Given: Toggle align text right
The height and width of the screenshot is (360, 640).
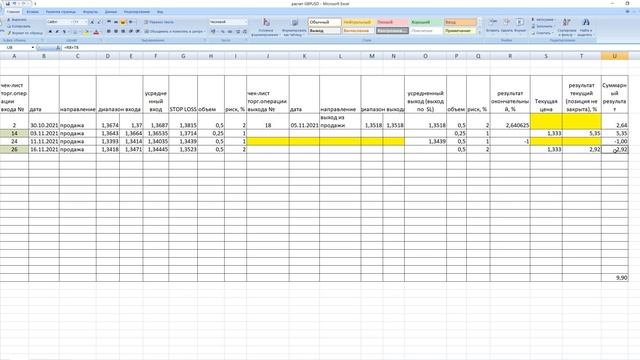Looking at the screenshot, I should [123, 31].
